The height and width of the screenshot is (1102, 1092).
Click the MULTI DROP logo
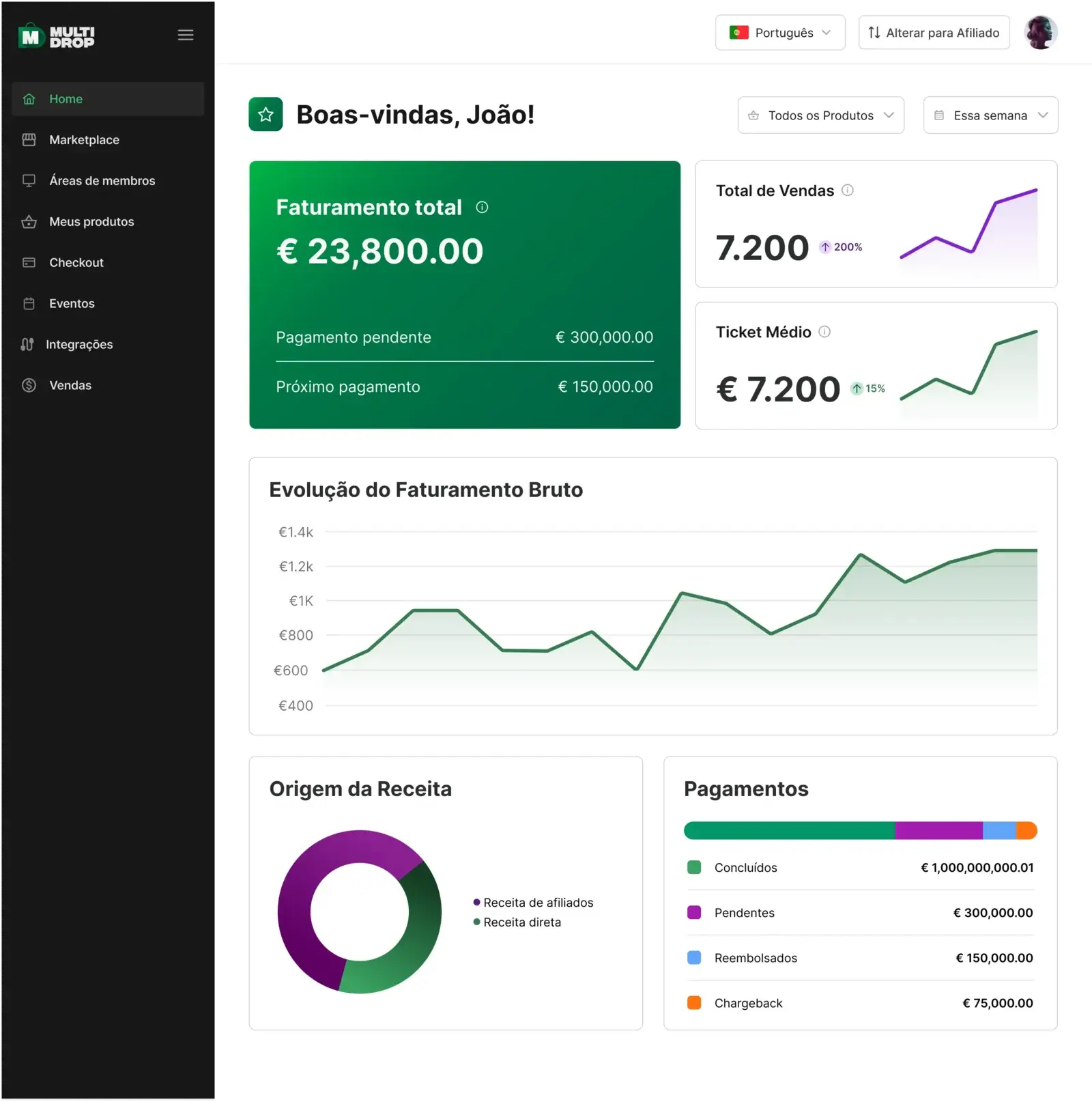click(x=56, y=35)
